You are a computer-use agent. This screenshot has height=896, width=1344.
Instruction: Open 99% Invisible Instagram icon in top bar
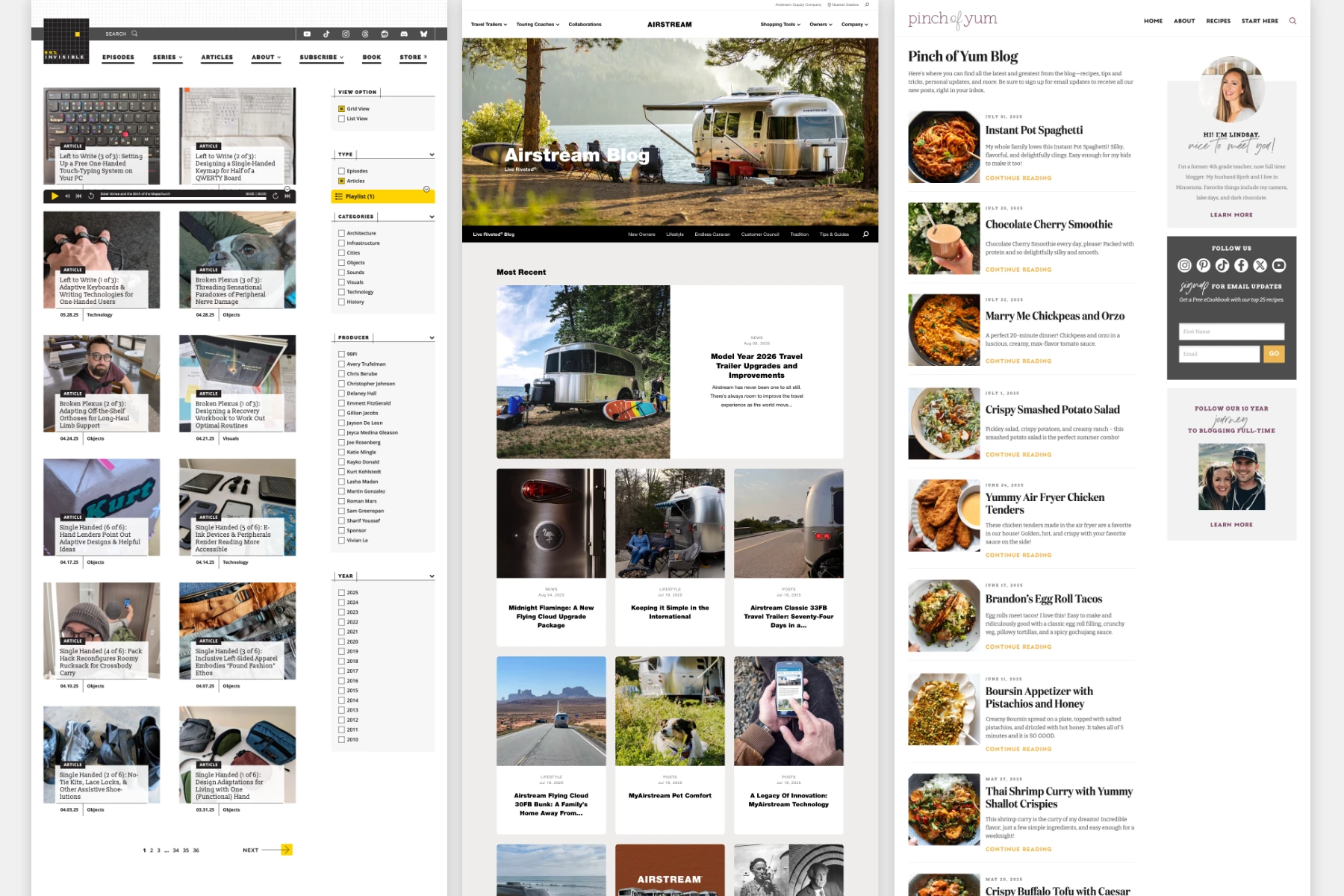point(346,34)
